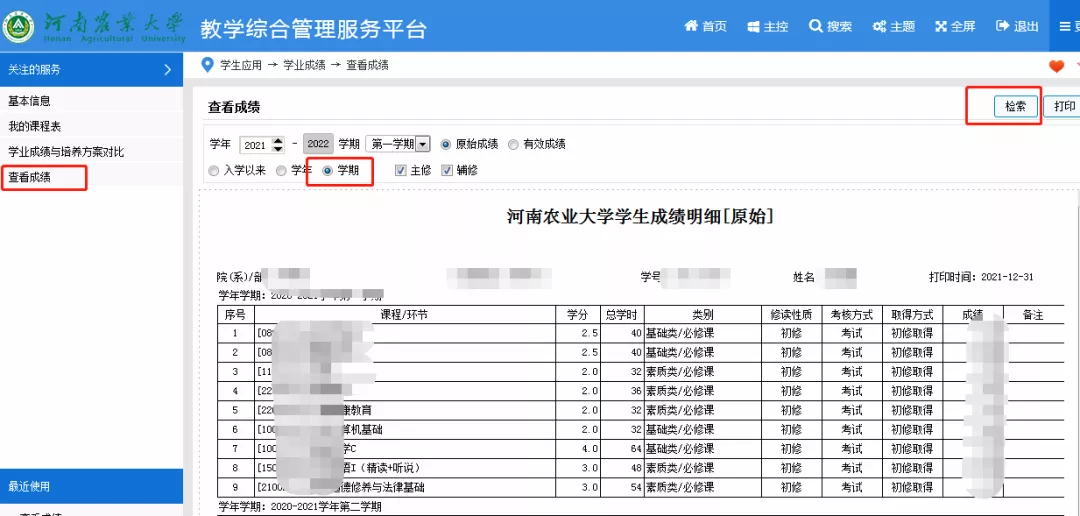
Task: Select 学期 range radio button
Action: 328,170
